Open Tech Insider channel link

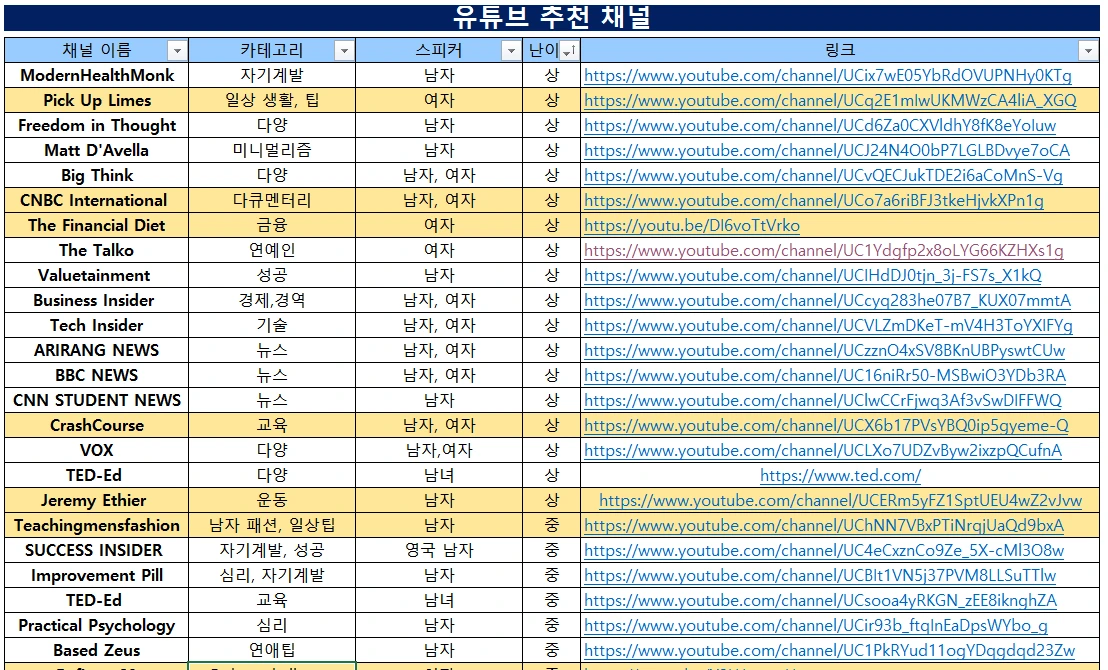pos(828,326)
